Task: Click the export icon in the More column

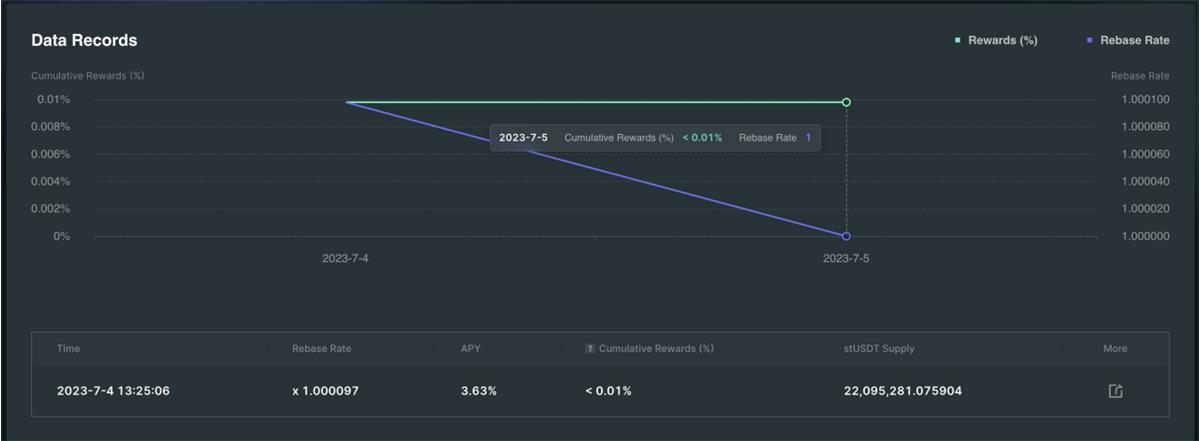Action: [1116, 391]
